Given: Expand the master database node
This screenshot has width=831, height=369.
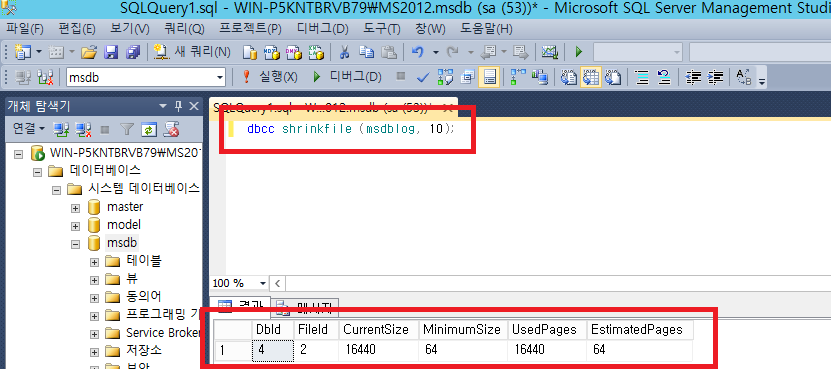Looking at the screenshot, I should pos(75,208).
